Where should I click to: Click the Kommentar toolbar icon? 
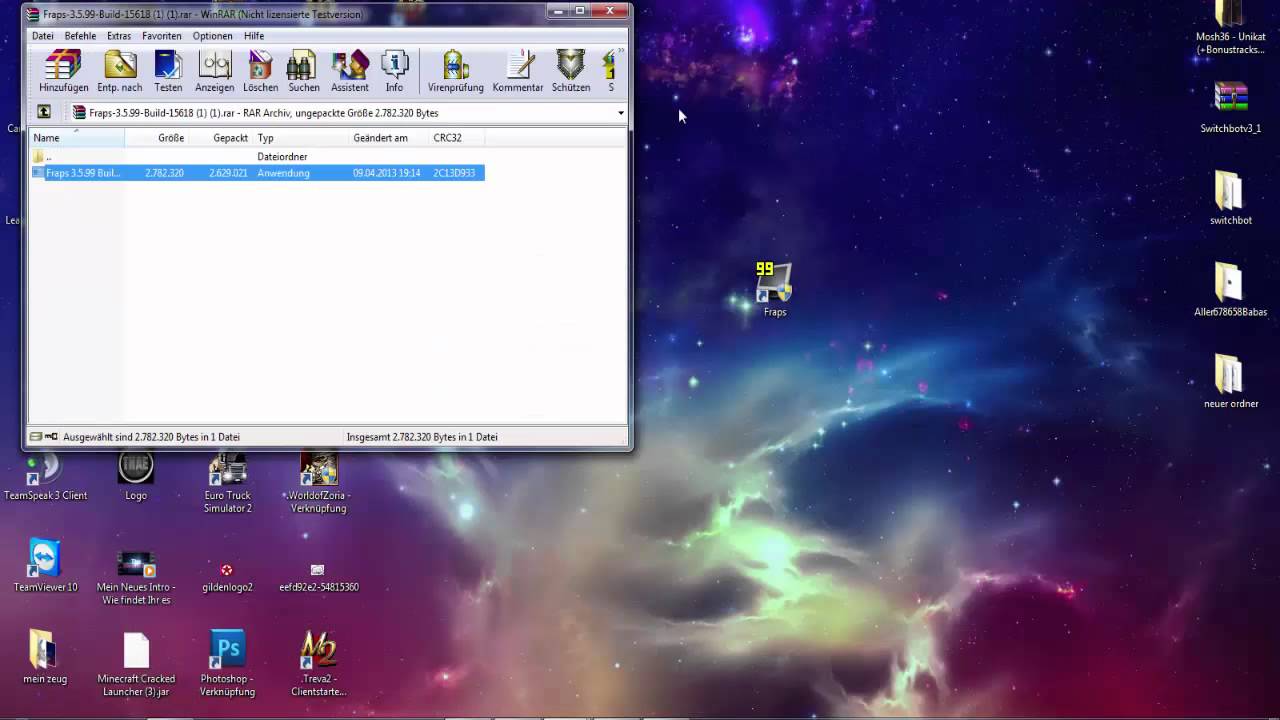click(518, 71)
